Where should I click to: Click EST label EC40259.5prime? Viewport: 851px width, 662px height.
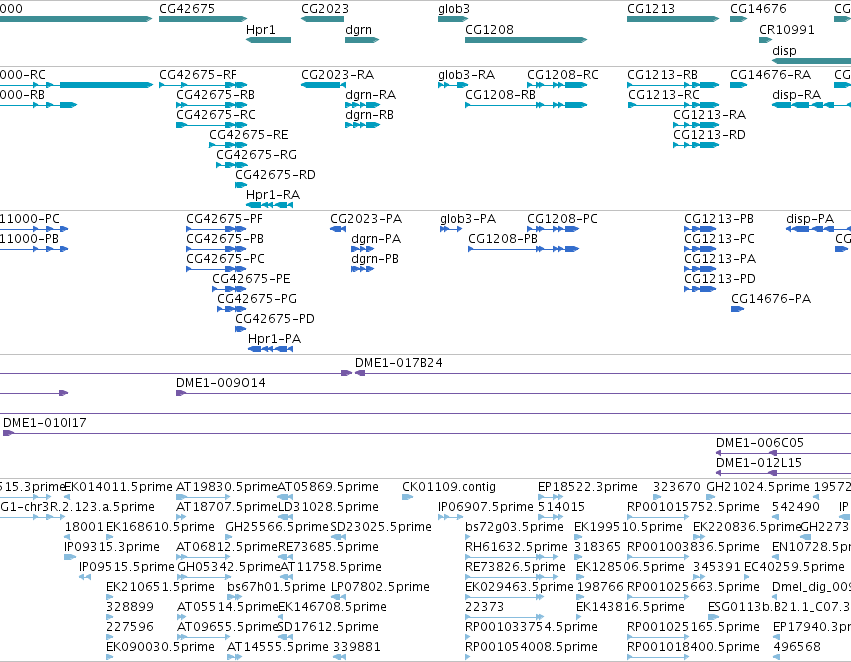click(794, 567)
